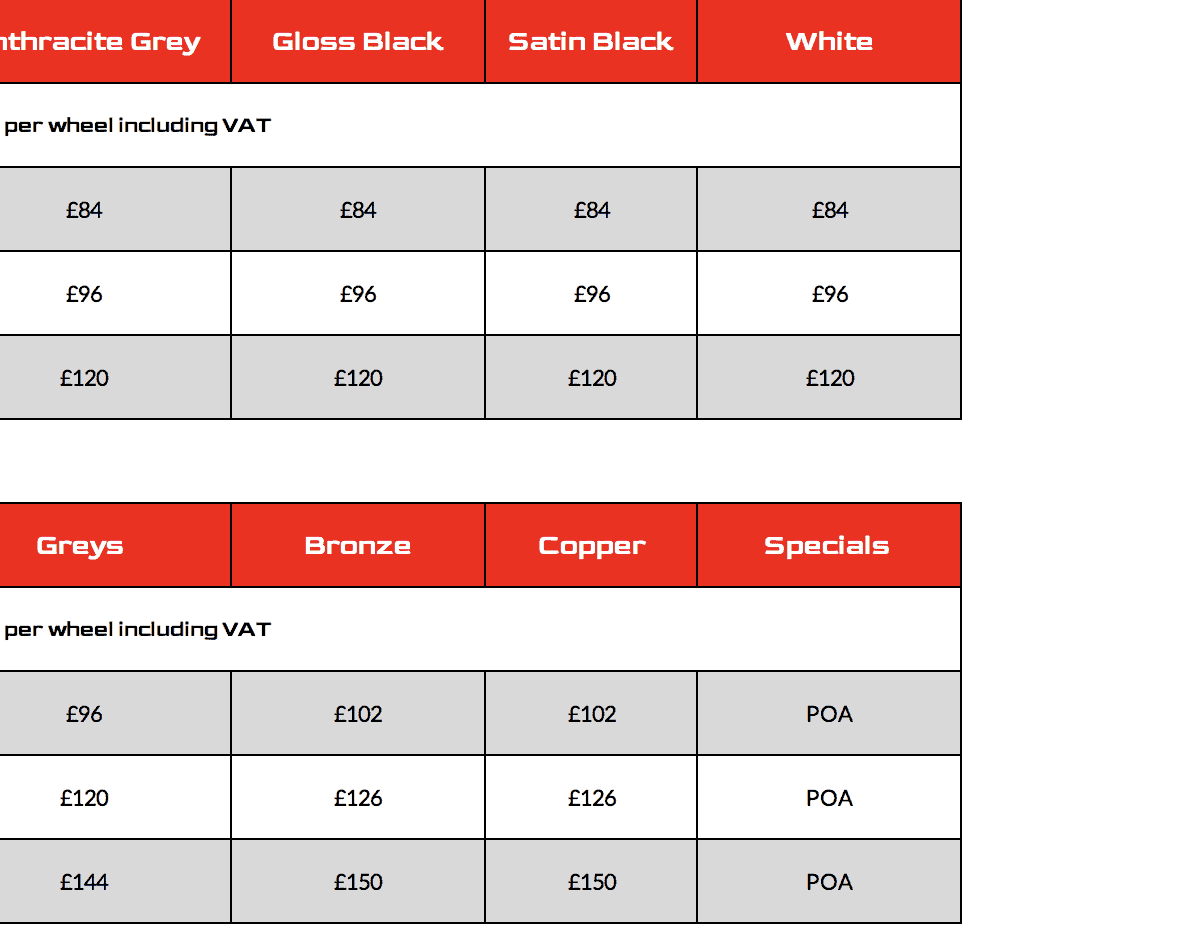Click the Gloss Black column header
1200x934 pixels.
(358, 41)
